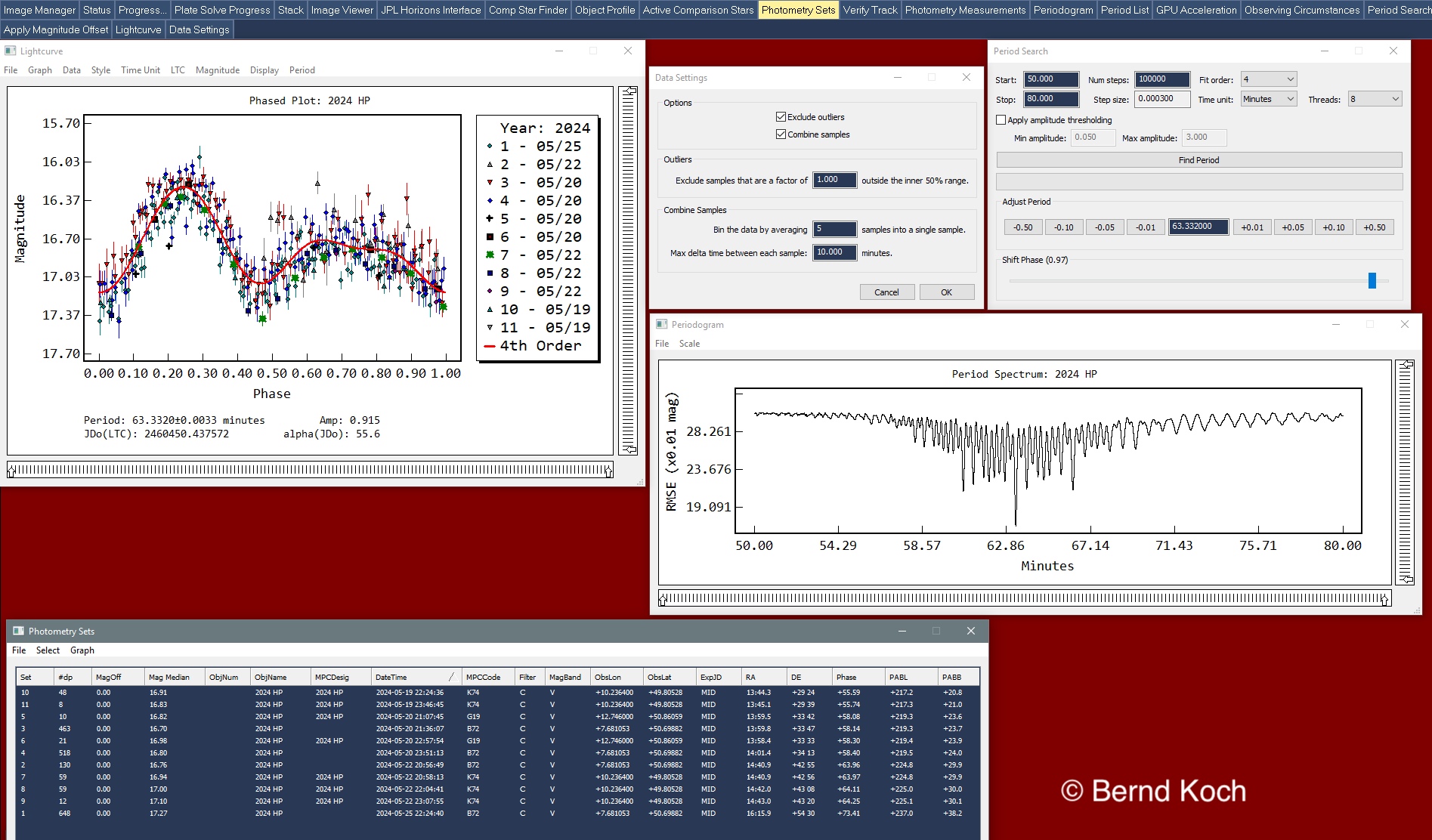Increase period by +0.05
The width and height of the screenshot is (1432, 840).
tap(1293, 227)
